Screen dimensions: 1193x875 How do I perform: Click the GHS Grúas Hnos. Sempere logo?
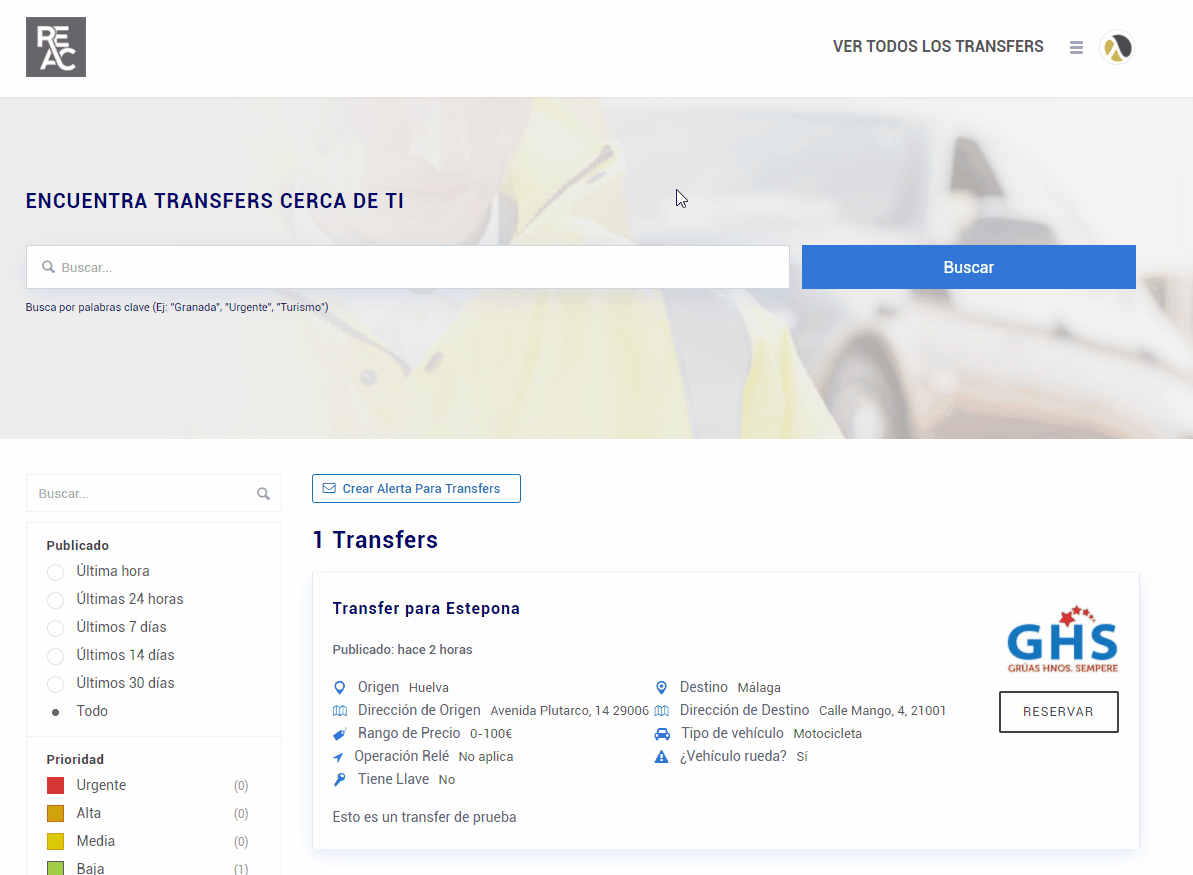pos(1061,640)
